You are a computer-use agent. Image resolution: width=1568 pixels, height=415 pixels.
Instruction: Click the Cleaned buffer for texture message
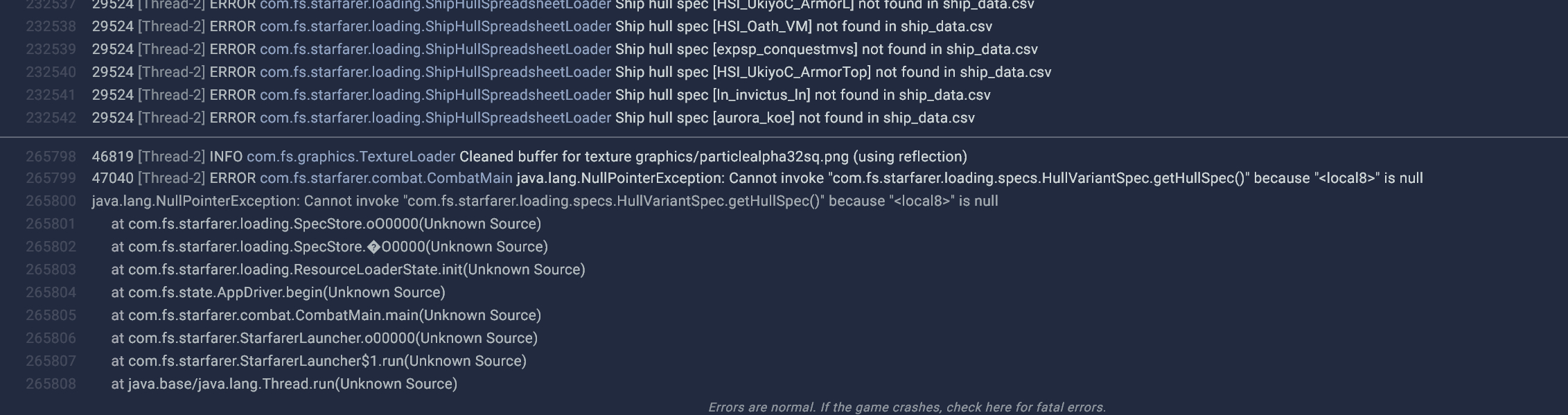click(713, 157)
